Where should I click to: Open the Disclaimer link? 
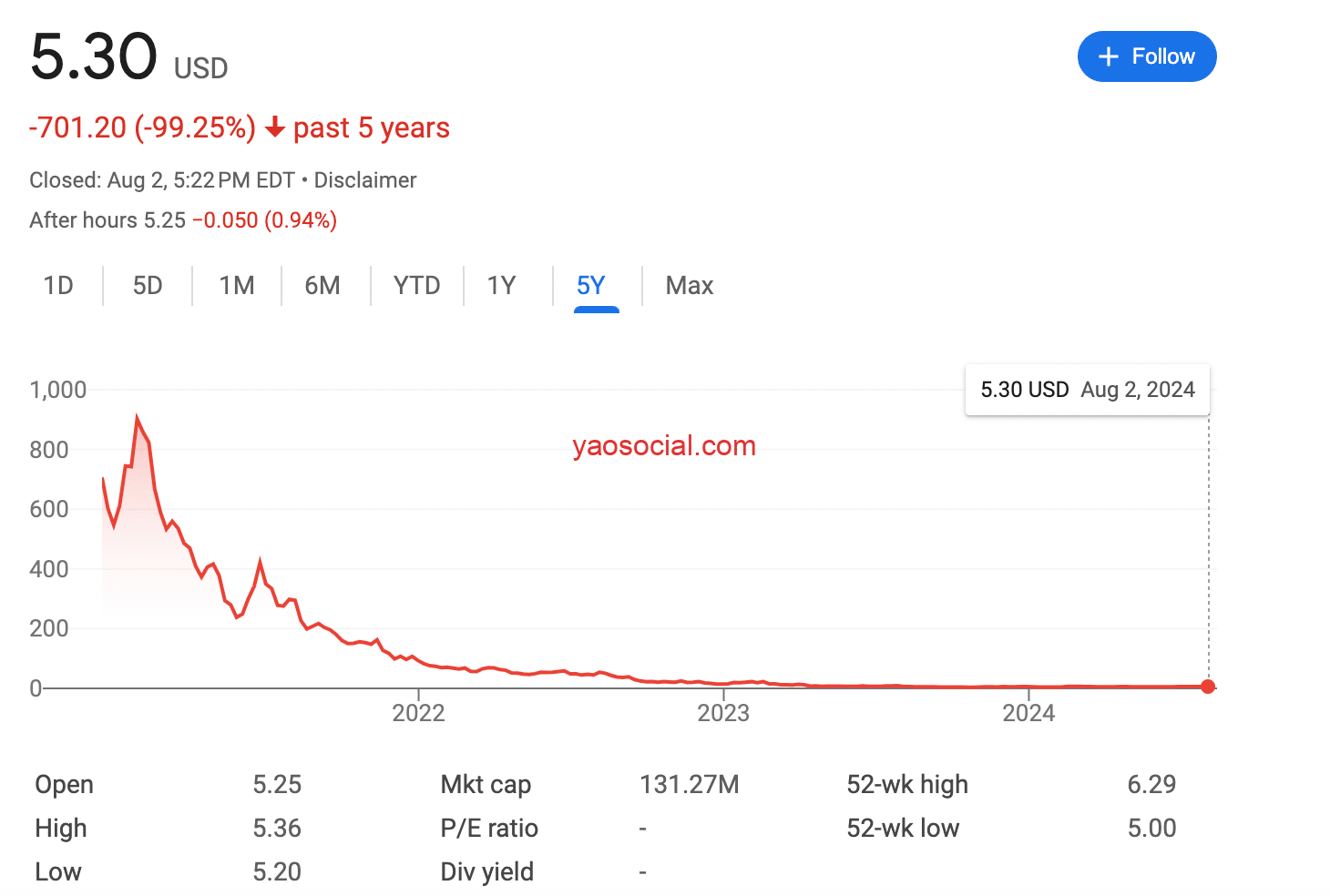[x=365, y=180]
